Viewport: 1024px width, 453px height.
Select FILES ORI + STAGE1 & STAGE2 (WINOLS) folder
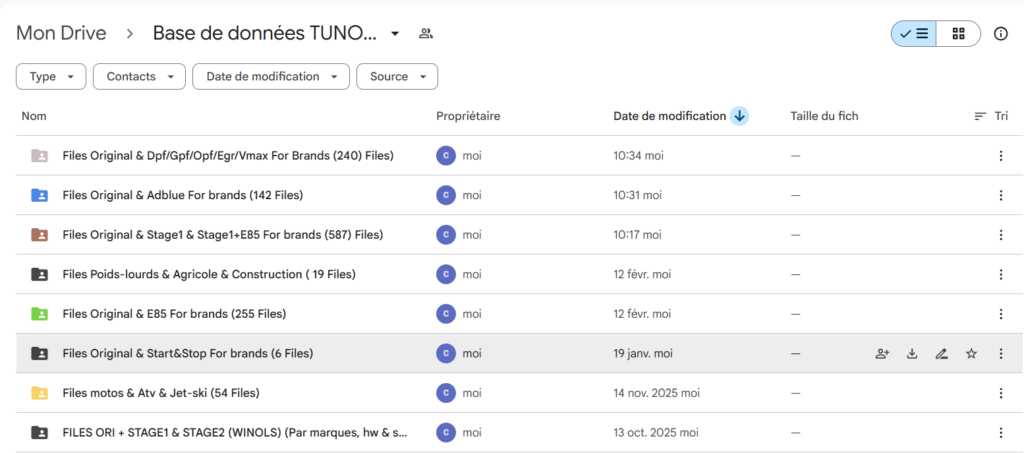click(x=235, y=433)
